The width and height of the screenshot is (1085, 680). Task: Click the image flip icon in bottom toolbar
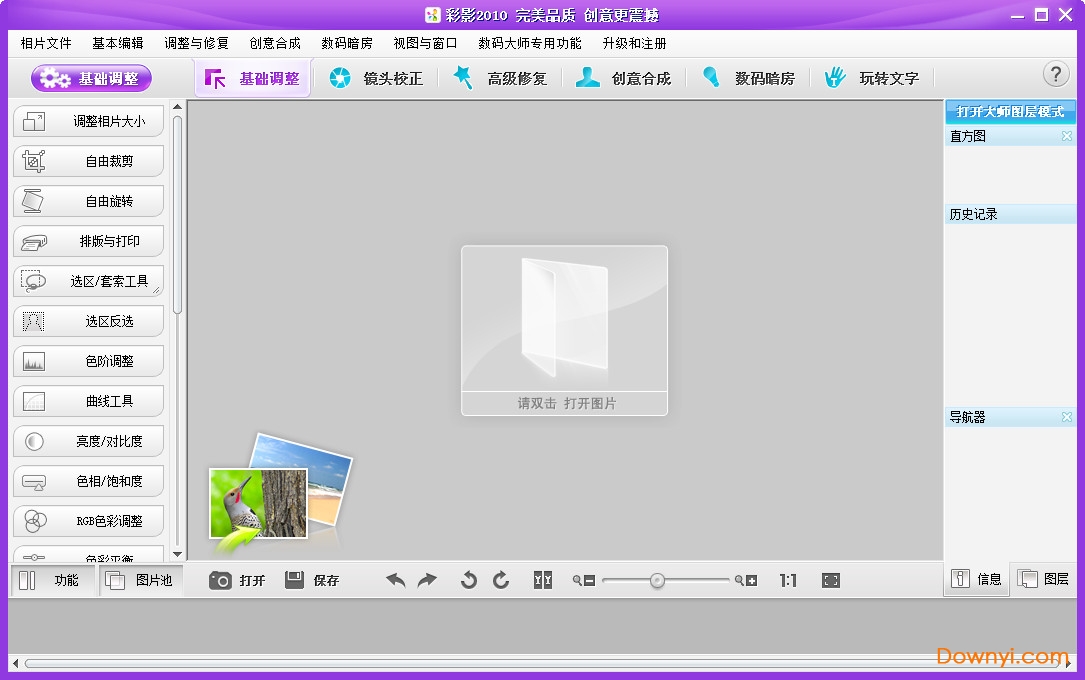(x=542, y=579)
